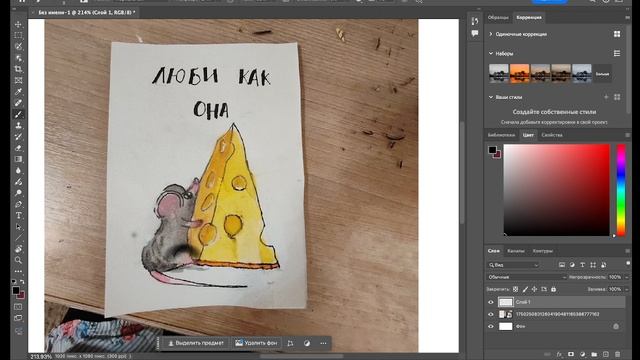The height and width of the screenshot is (360, 640).
Task: Swap foreground and background colors in toolbar
Action: click(22, 282)
